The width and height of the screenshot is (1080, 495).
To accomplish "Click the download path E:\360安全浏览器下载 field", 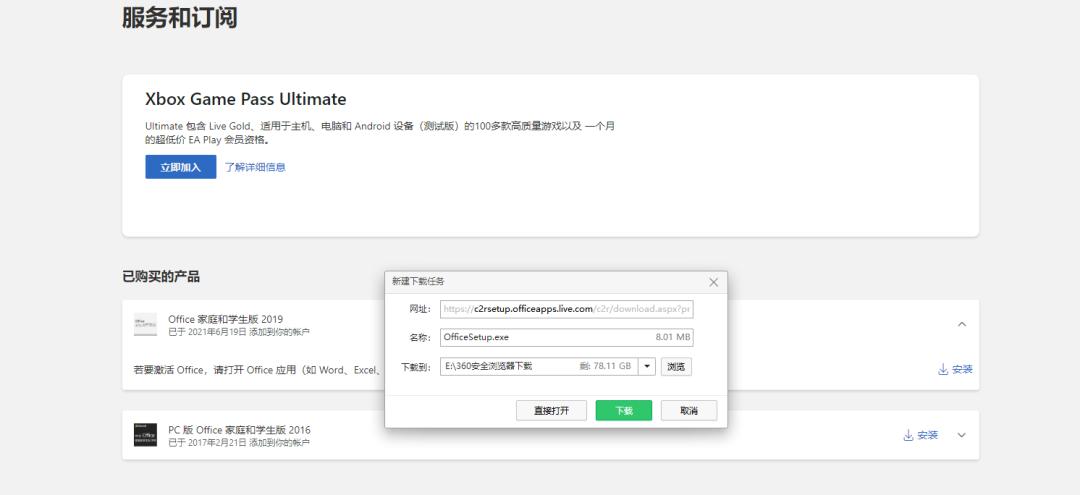I will pos(539,366).
